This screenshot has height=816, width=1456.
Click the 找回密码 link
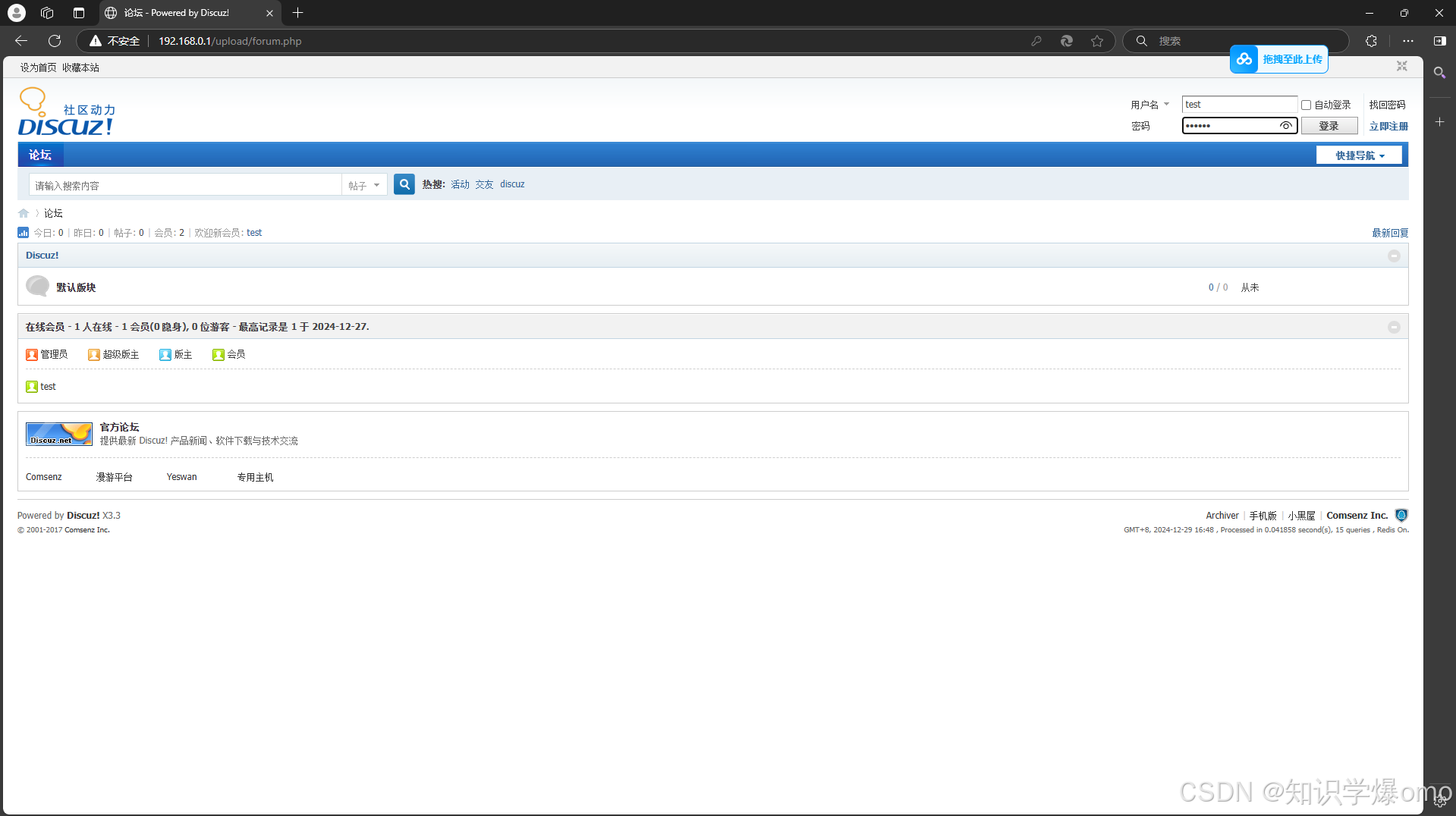tap(1387, 105)
